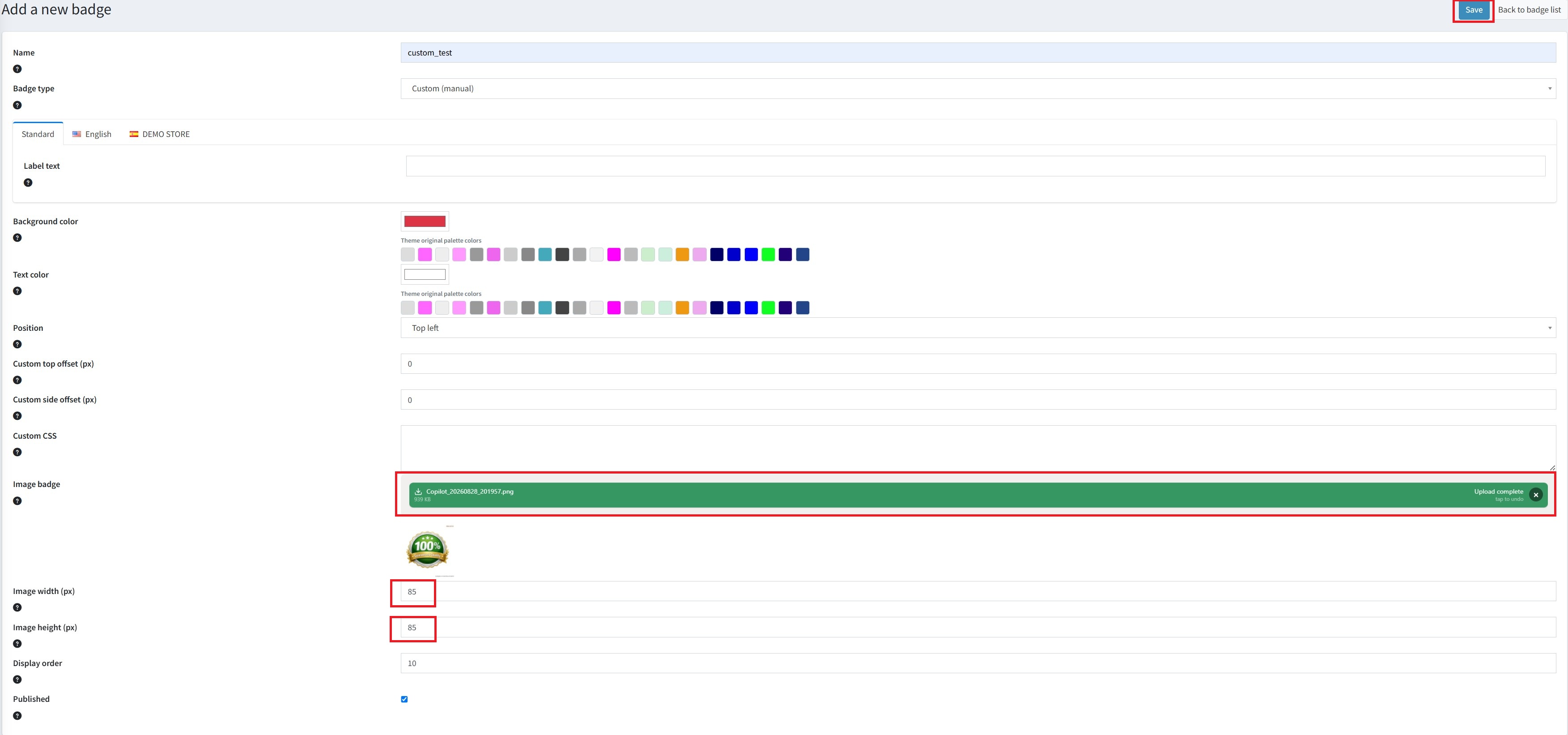Pick charcoal swatch in Text color palette
The image size is (1568, 735).
point(562,308)
